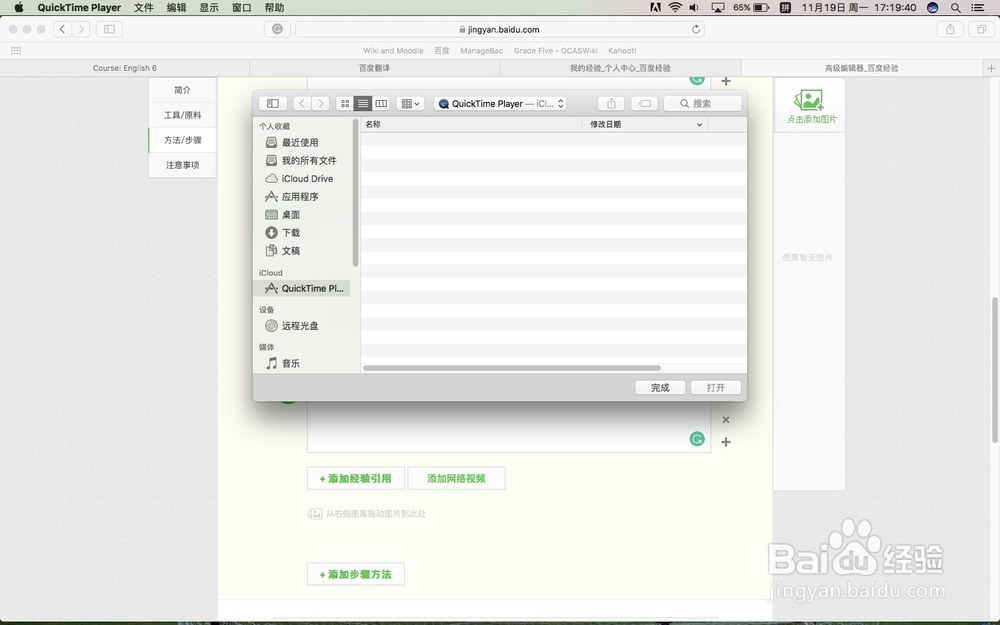
Task: Click the back navigation arrow in the dialog
Action: tap(301, 103)
